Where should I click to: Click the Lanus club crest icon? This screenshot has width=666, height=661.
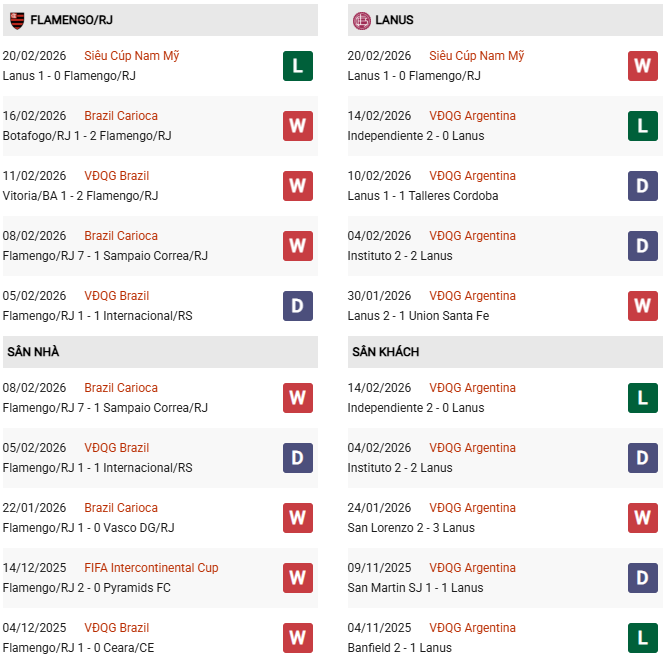pos(361,20)
